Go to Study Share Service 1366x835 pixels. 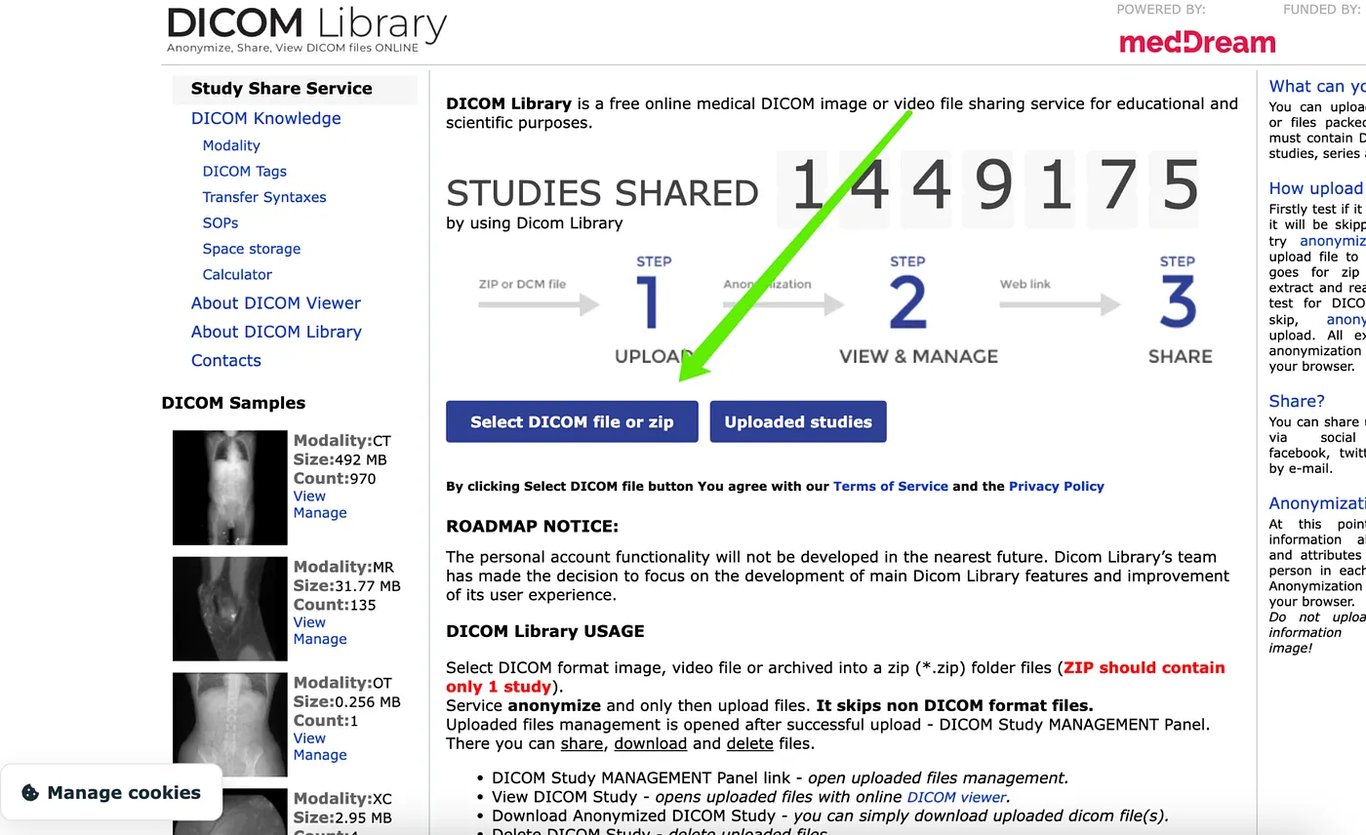pyautogui.click(x=281, y=89)
